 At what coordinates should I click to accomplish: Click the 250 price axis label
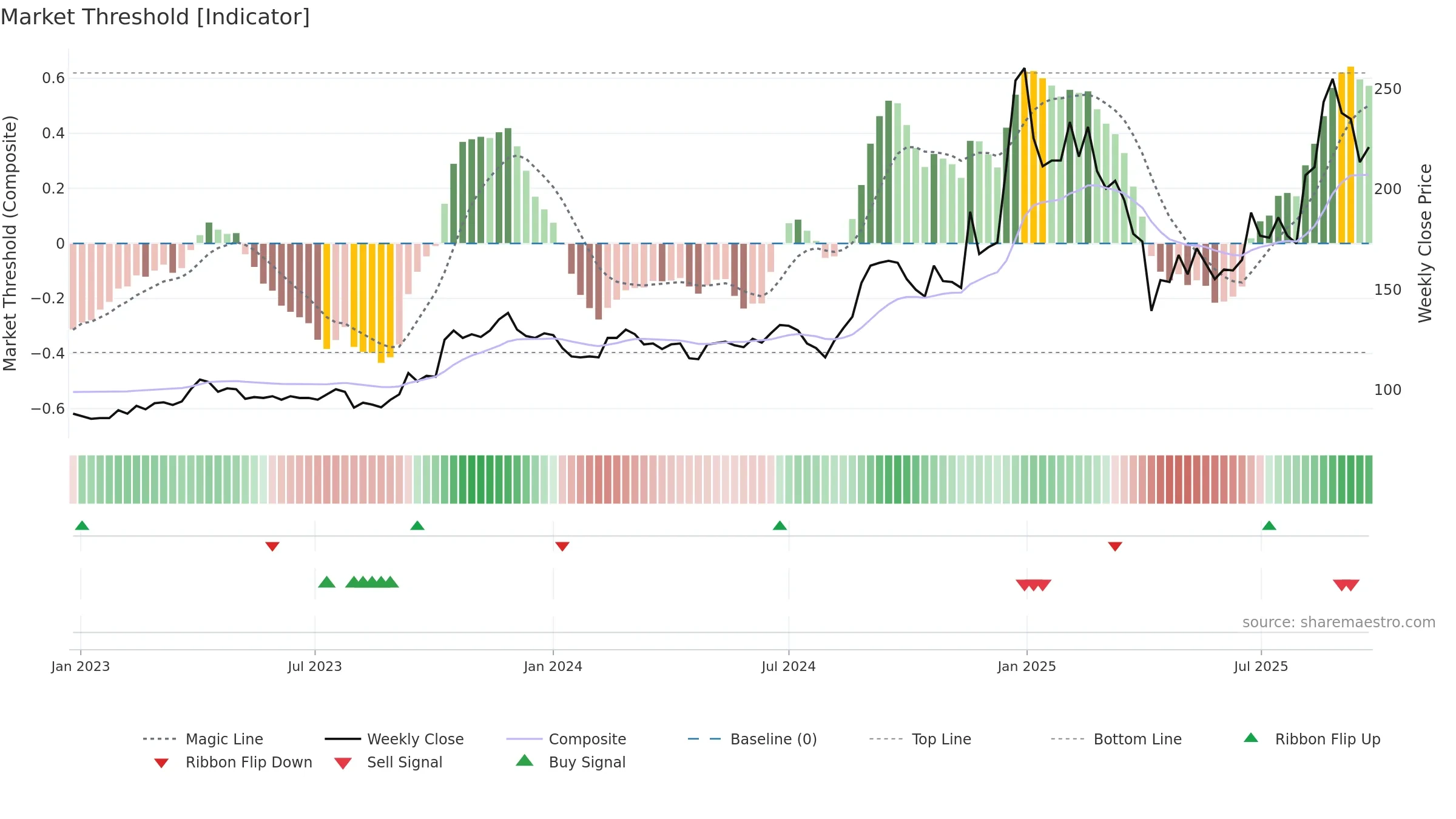click(1388, 89)
